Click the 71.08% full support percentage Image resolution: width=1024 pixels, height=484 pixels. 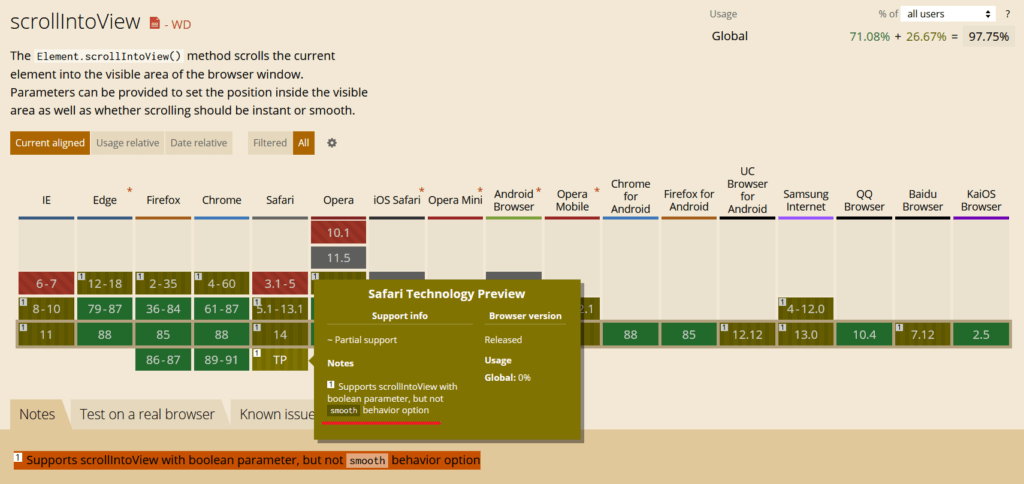pos(869,37)
